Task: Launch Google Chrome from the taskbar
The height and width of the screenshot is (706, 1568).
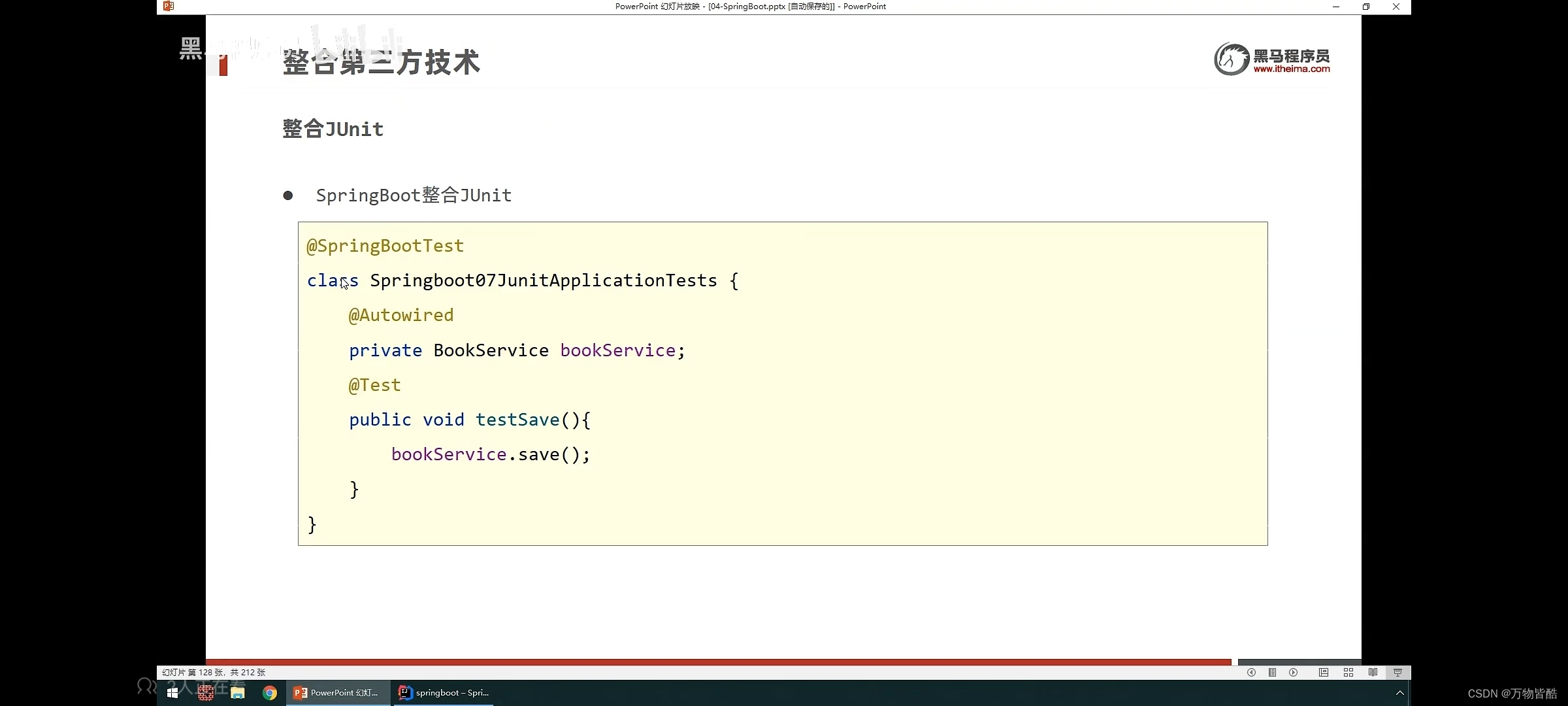Action: click(270, 693)
